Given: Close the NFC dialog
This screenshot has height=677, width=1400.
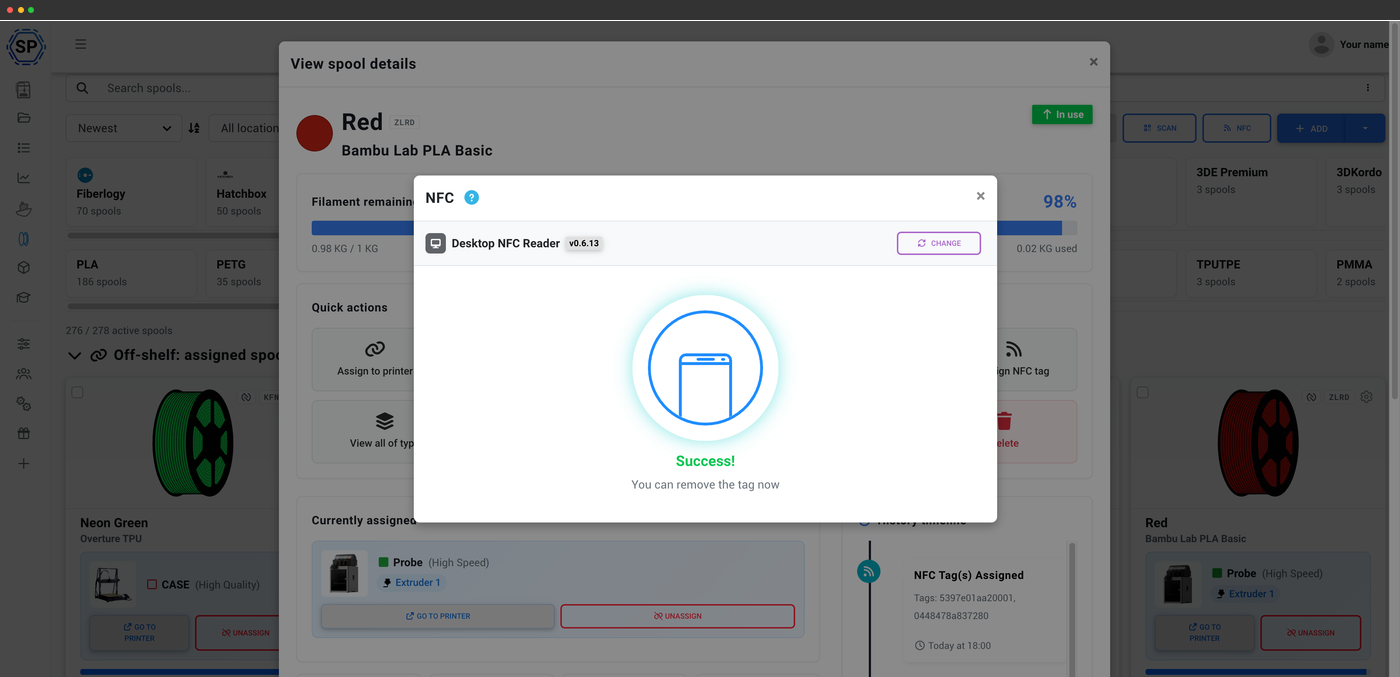Looking at the screenshot, I should [981, 196].
